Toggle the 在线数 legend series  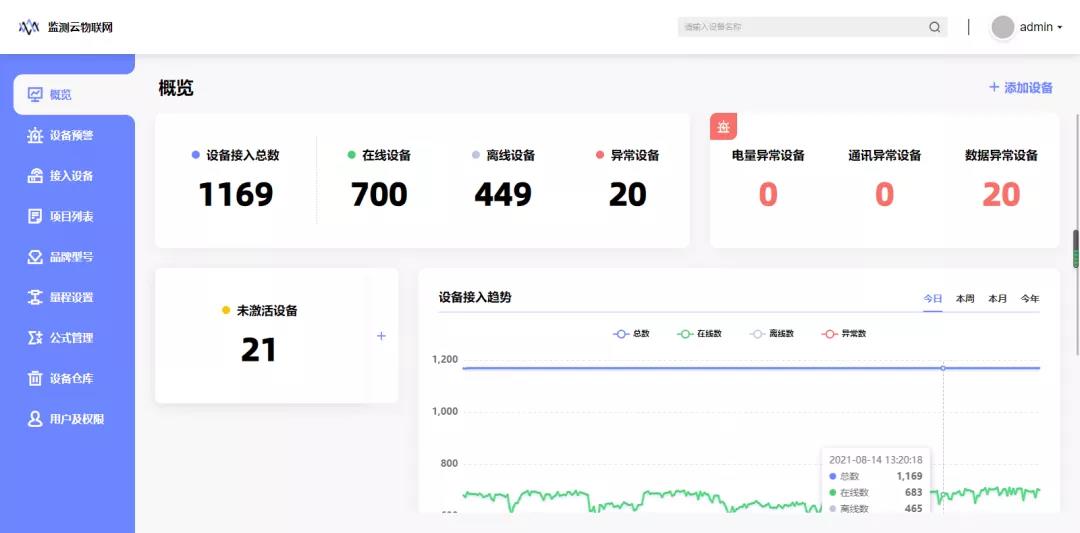[699, 333]
